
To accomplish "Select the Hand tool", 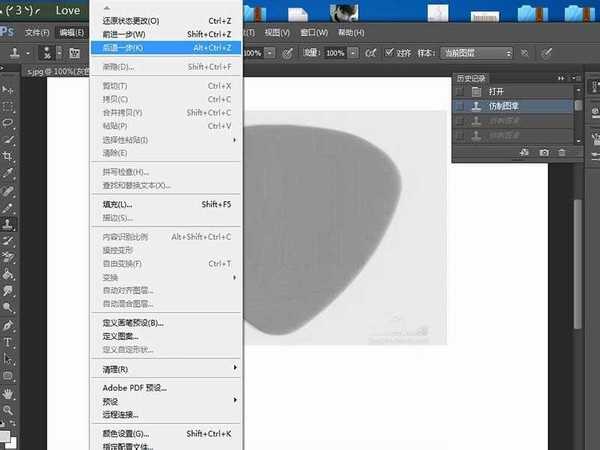I will click(x=7, y=393).
